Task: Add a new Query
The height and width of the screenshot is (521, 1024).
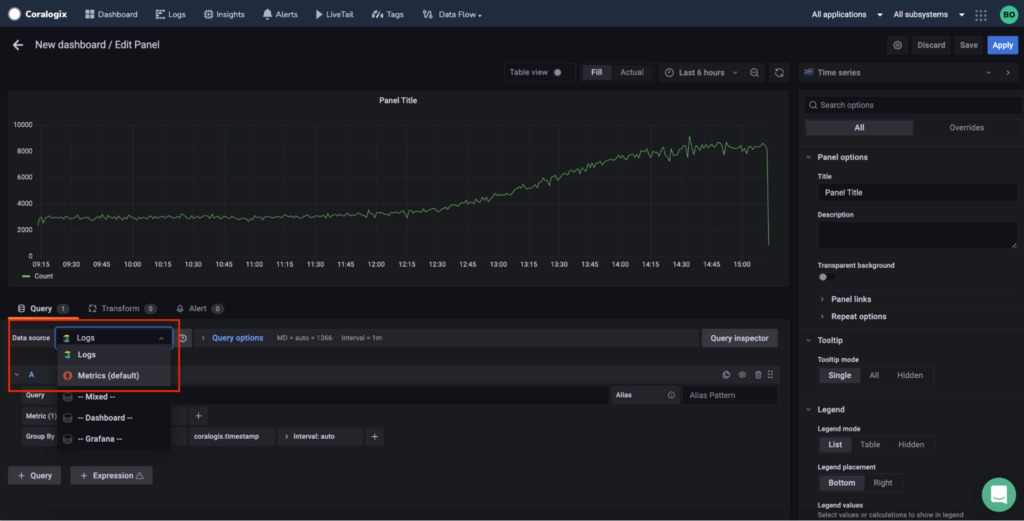Action: point(35,475)
